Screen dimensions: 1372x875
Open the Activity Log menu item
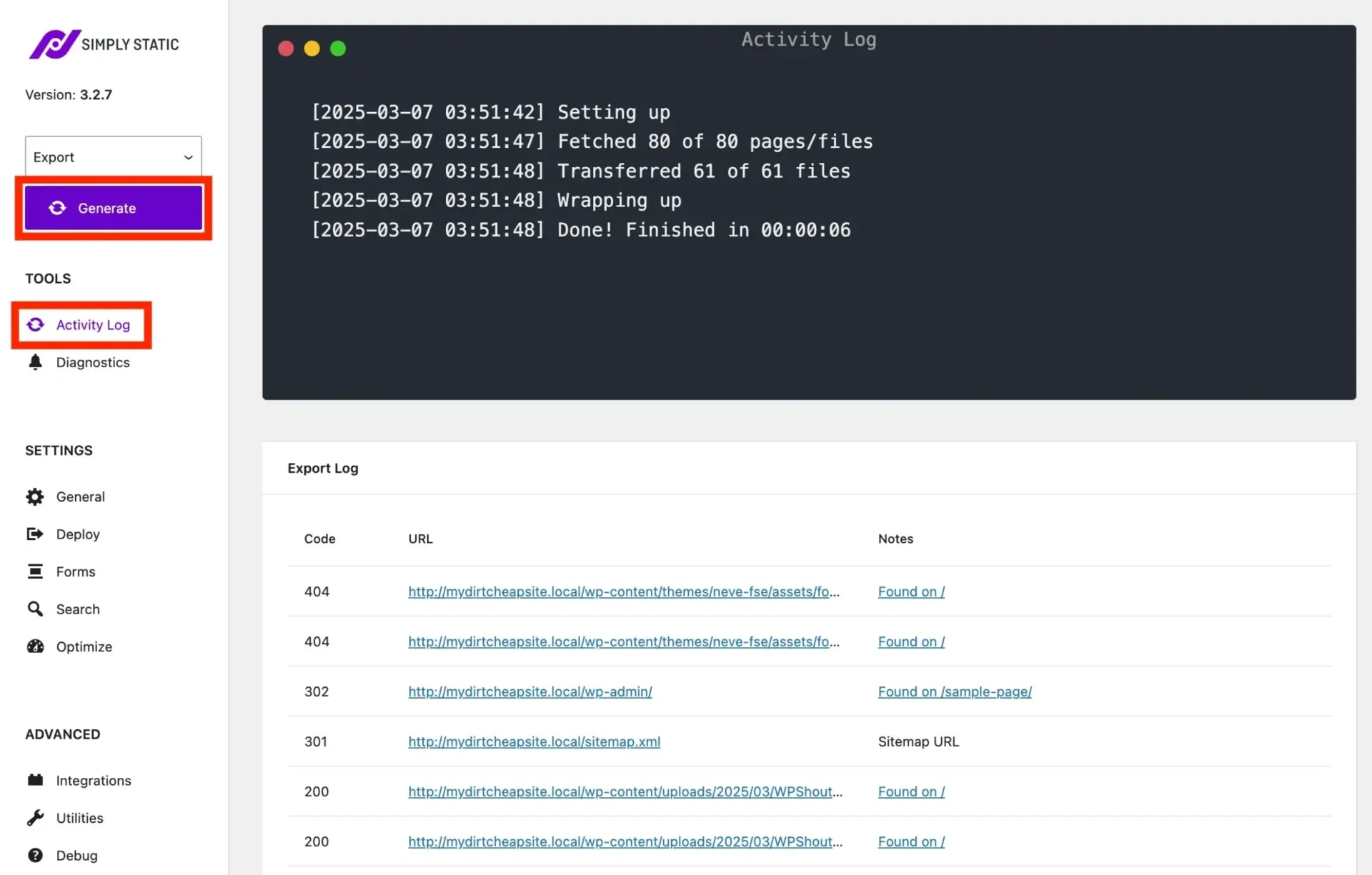[x=92, y=325]
